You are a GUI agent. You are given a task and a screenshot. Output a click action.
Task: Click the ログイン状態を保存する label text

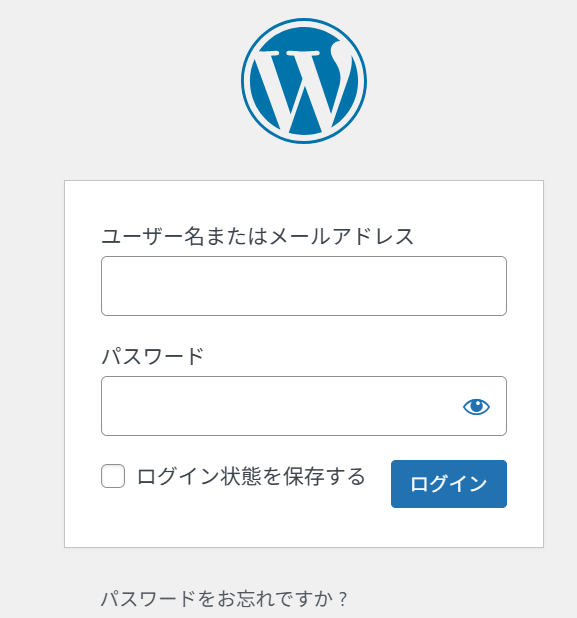251,476
